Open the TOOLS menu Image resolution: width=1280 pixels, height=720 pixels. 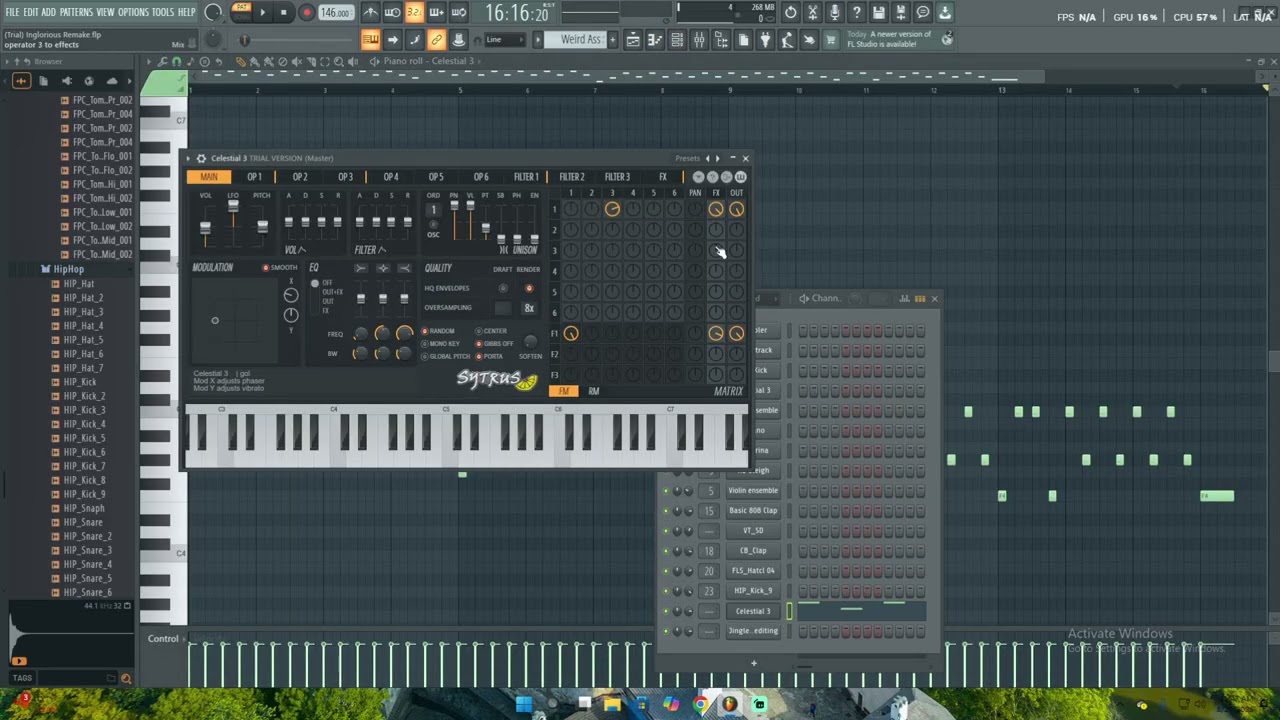(x=163, y=12)
